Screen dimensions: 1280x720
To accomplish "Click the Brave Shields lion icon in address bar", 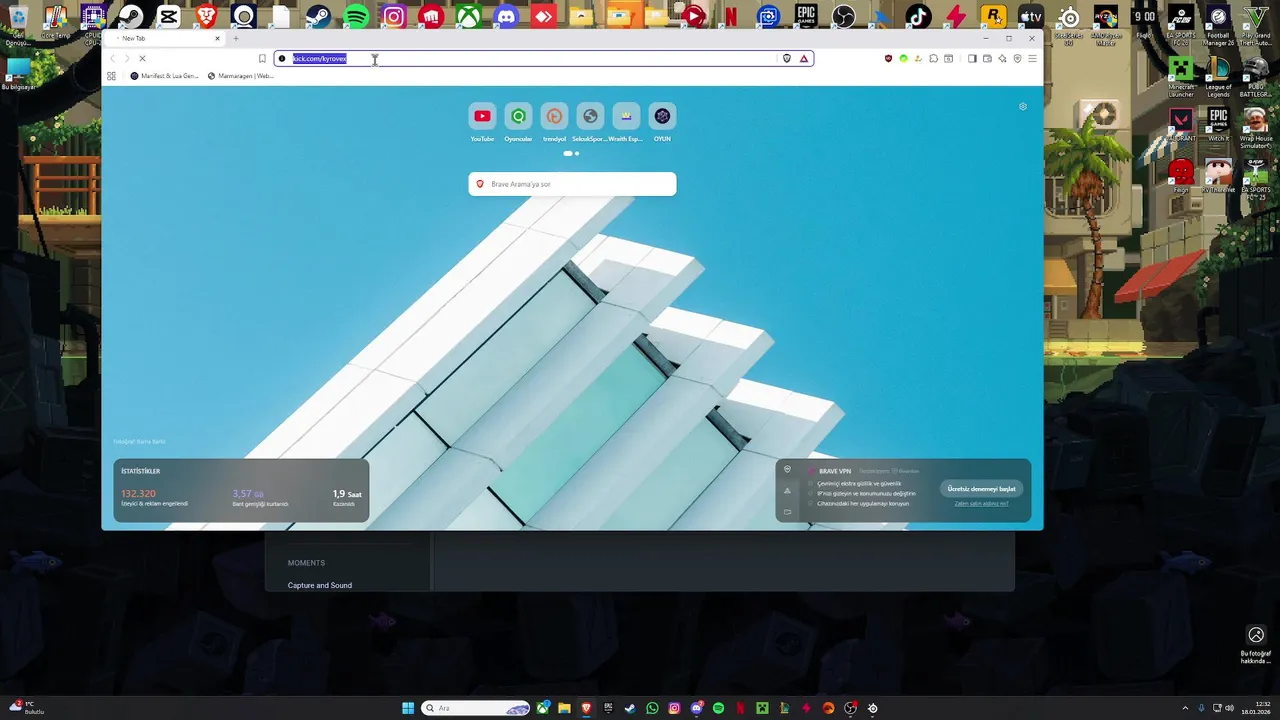I will [x=787, y=59].
